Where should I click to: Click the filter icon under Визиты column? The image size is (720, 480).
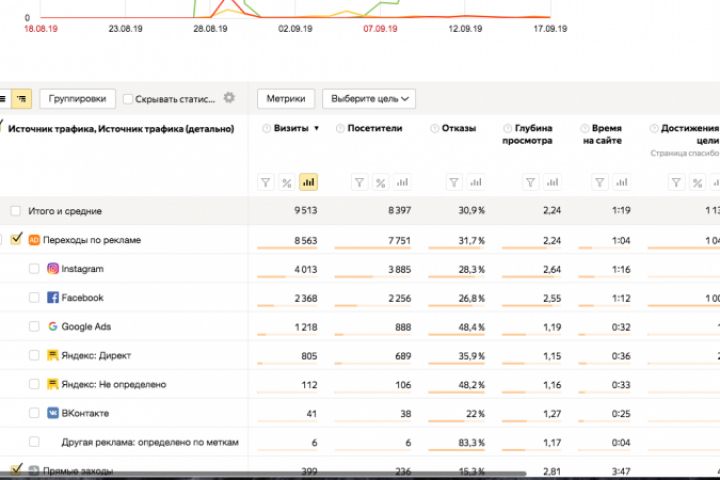(266, 182)
